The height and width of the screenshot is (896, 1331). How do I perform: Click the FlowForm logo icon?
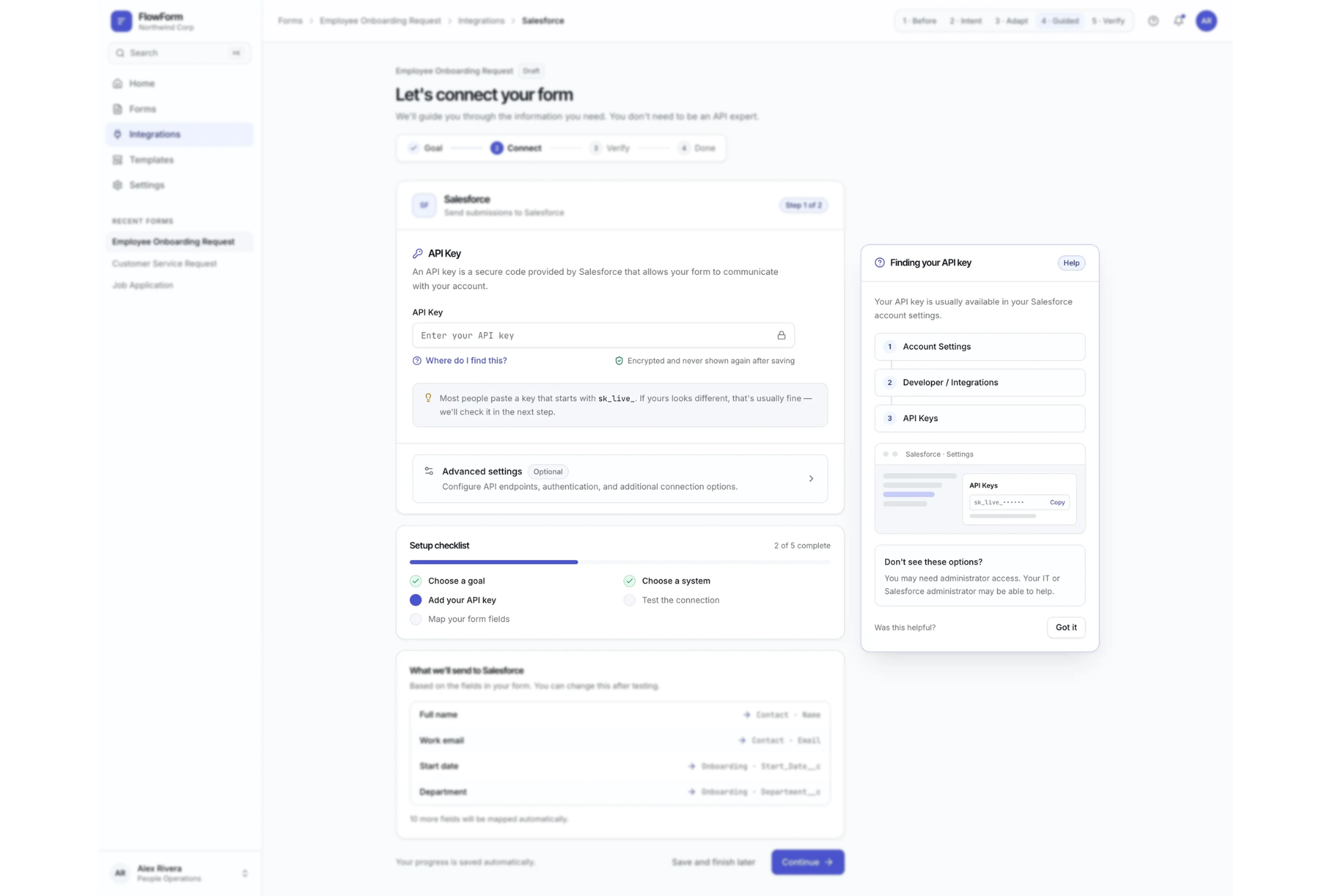click(x=121, y=21)
